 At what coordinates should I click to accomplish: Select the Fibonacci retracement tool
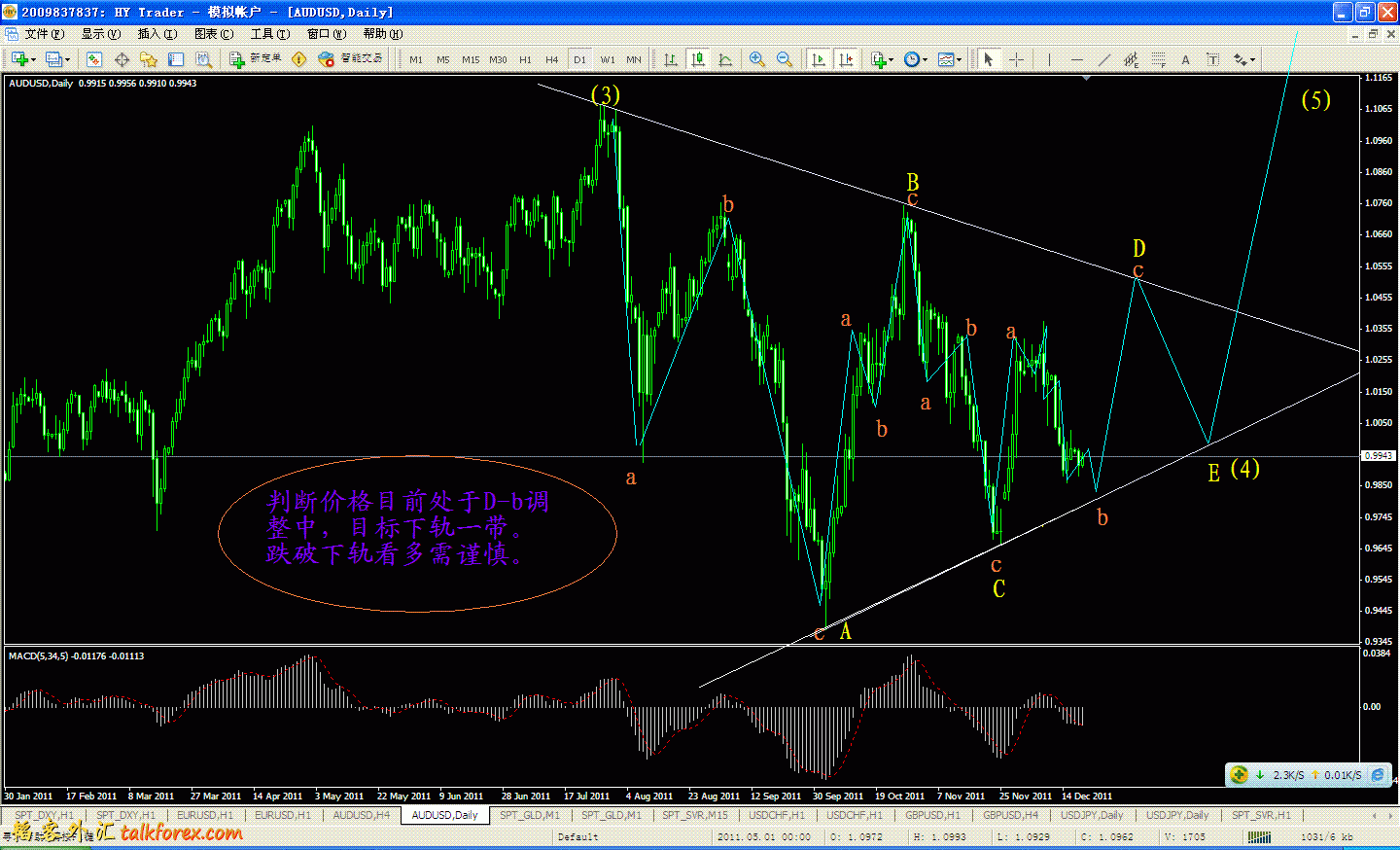click(x=1158, y=59)
